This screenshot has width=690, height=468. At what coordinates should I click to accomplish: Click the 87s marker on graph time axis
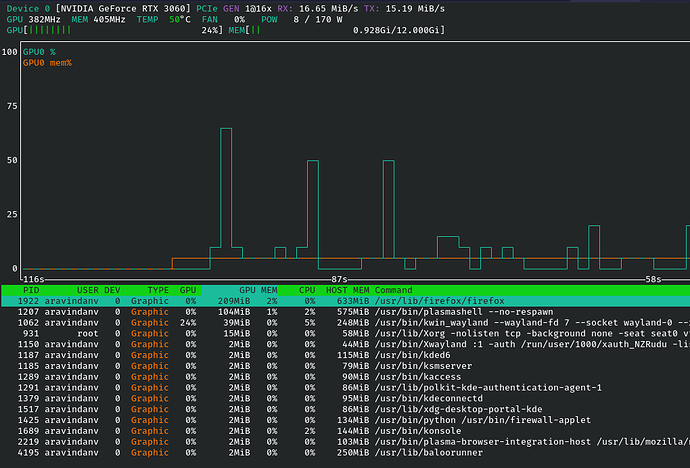(340, 279)
